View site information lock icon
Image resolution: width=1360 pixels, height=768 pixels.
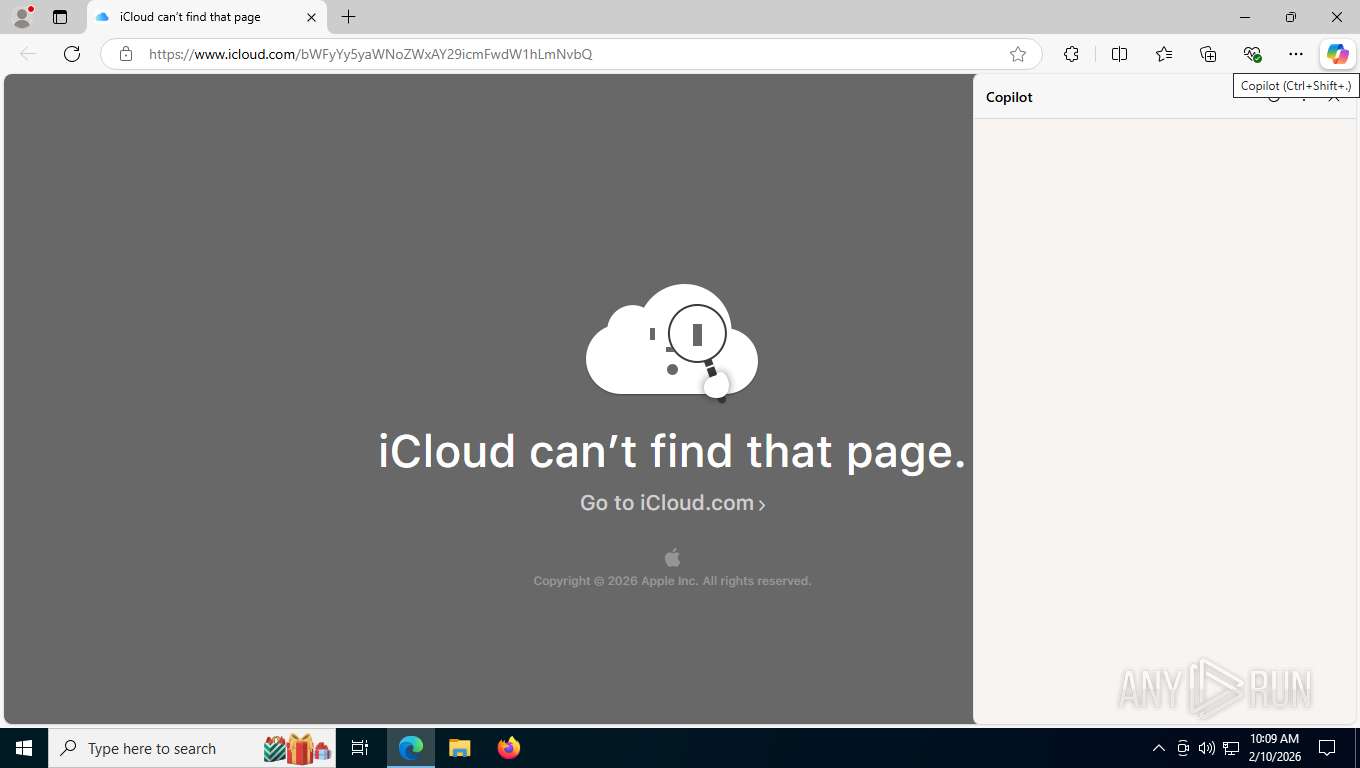tap(125, 54)
